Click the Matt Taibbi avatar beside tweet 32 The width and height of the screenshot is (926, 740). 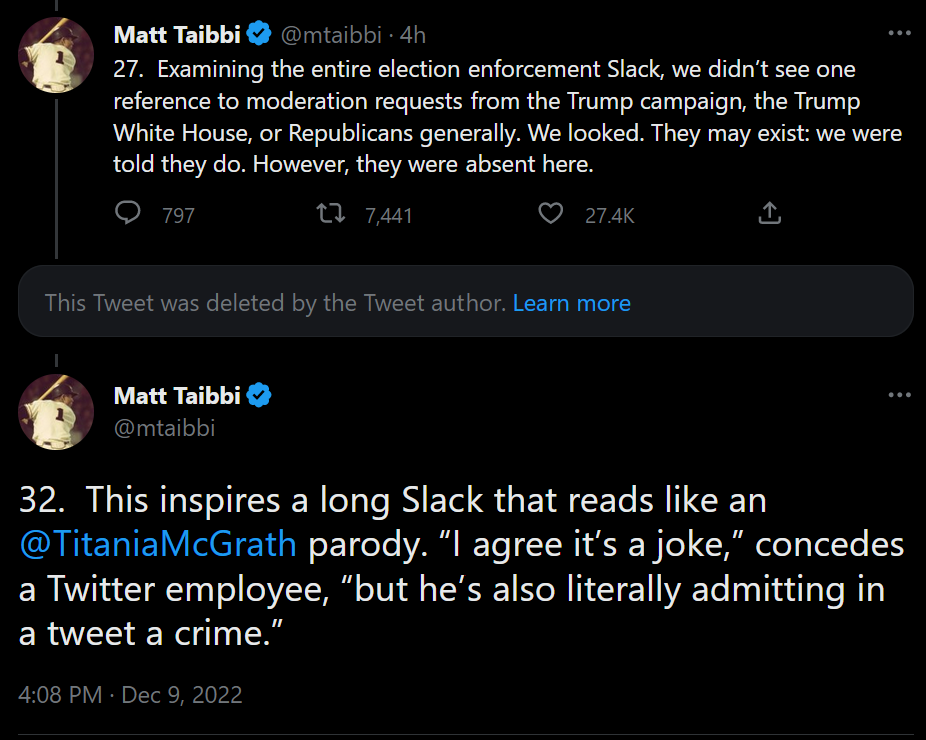(56, 413)
